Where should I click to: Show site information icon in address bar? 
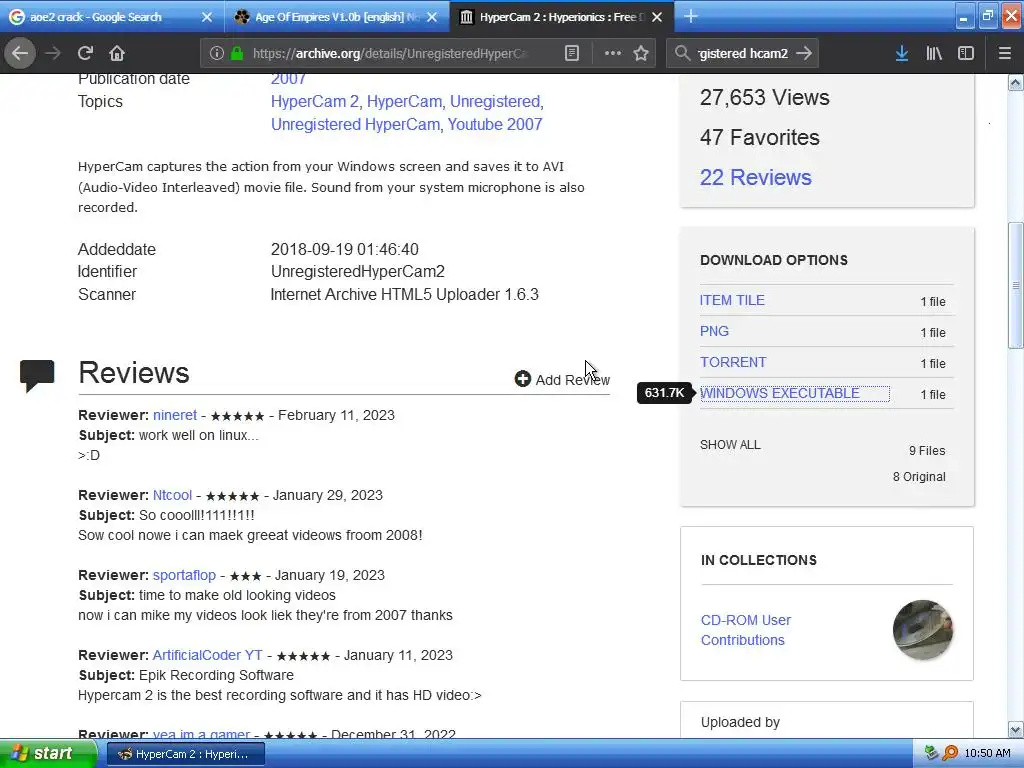tap(217, 54)
